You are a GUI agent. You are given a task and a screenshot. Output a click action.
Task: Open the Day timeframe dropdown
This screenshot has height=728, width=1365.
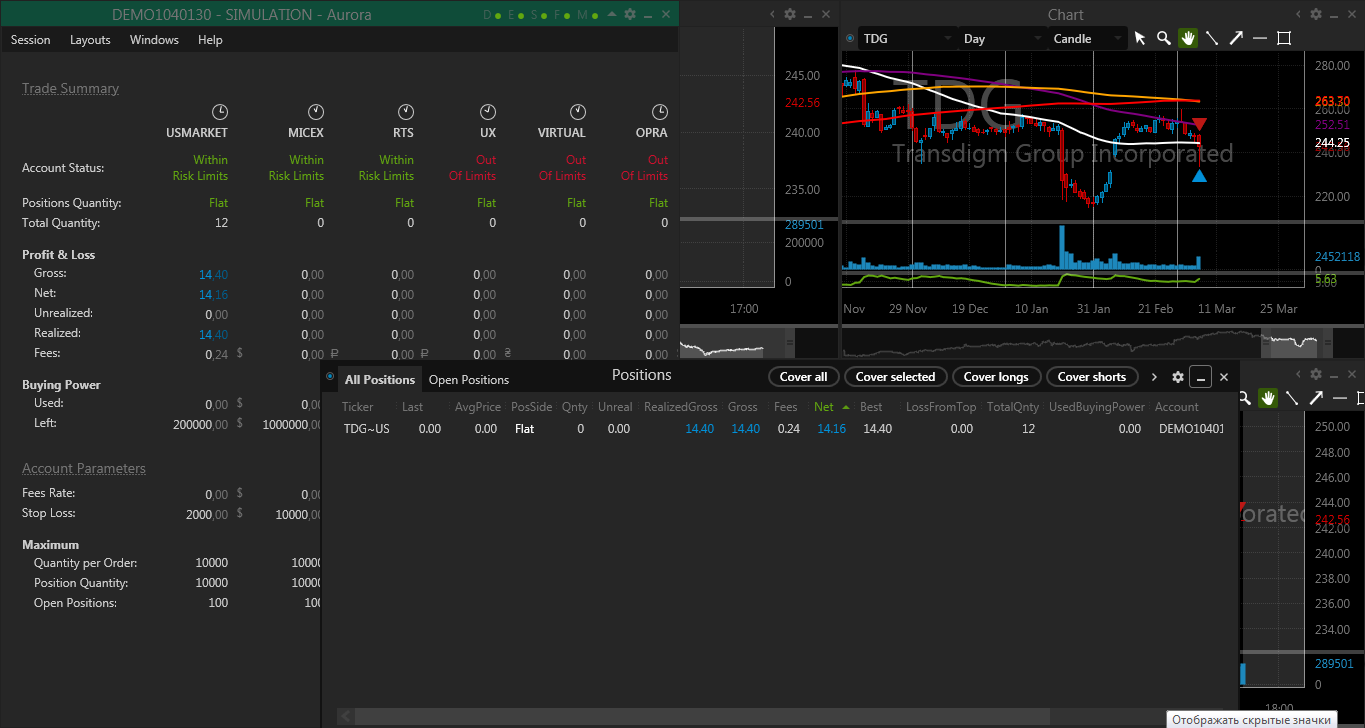click(1003, 38)
